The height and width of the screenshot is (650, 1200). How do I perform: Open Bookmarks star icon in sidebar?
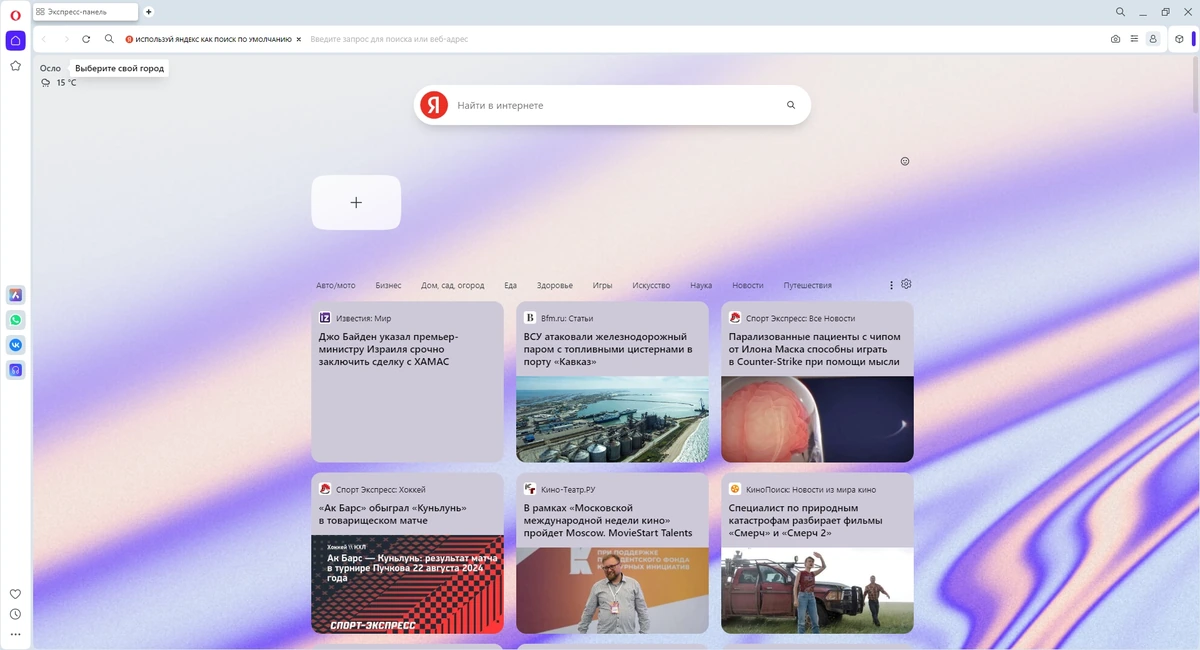15,66
